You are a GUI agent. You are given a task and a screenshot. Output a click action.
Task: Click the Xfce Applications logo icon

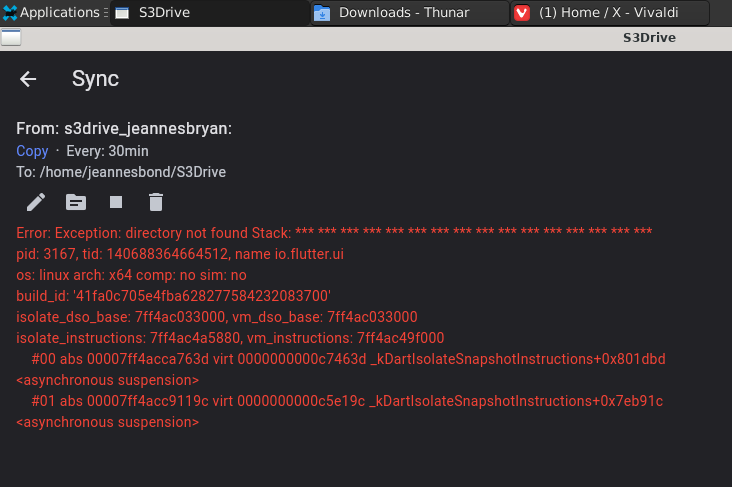tap(10, 13)
